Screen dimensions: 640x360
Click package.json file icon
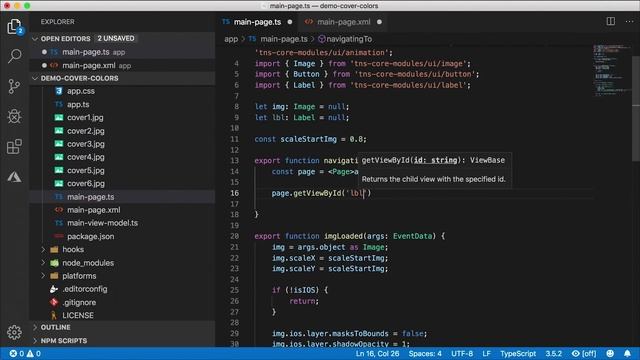point(59,236)
